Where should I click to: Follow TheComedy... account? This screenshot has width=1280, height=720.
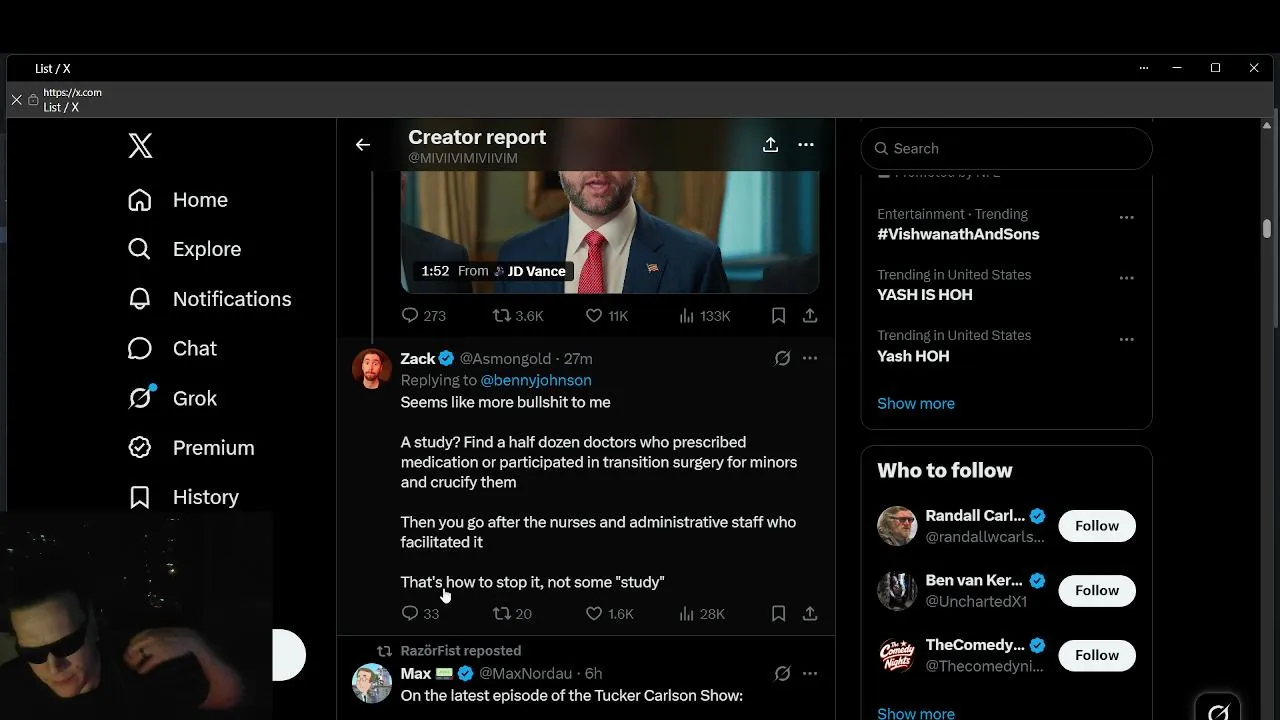(1097, 655)
